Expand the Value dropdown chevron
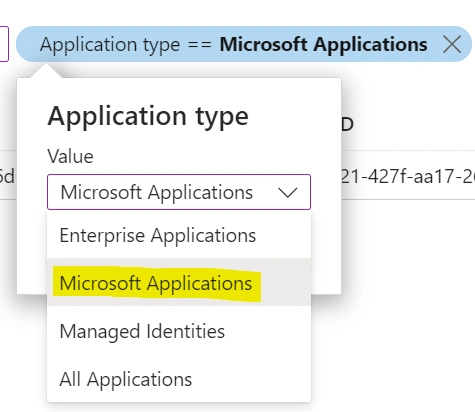The width and height of the screenshot is (475, 412). 287,193
